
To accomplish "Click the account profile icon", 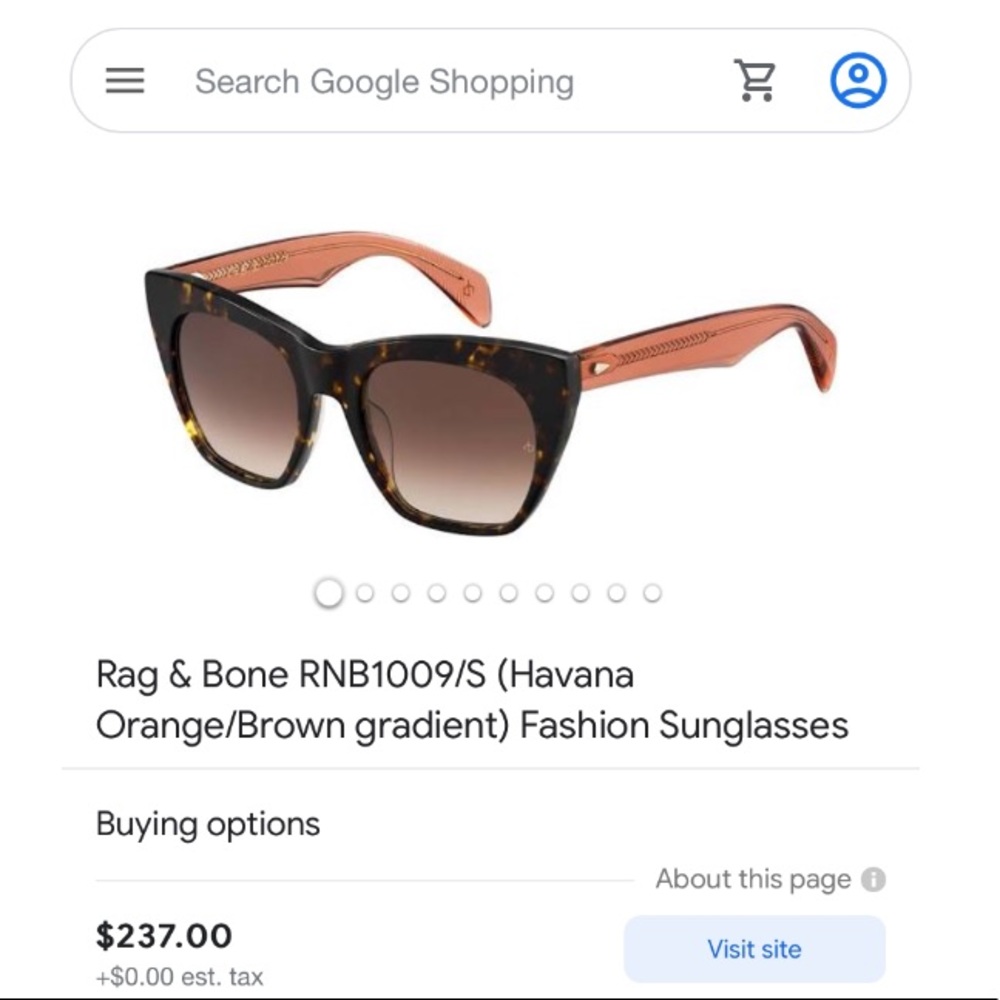I will [x=857, y=79].
